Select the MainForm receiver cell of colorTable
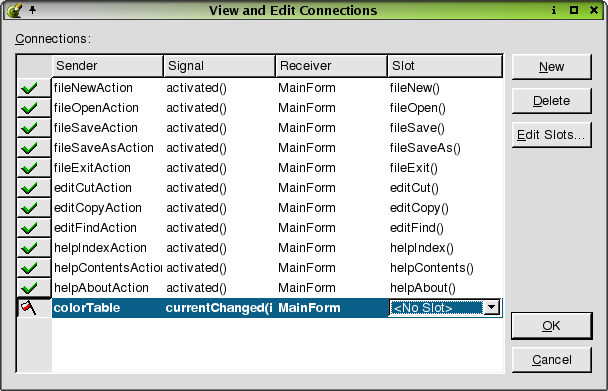 point(331,308)
